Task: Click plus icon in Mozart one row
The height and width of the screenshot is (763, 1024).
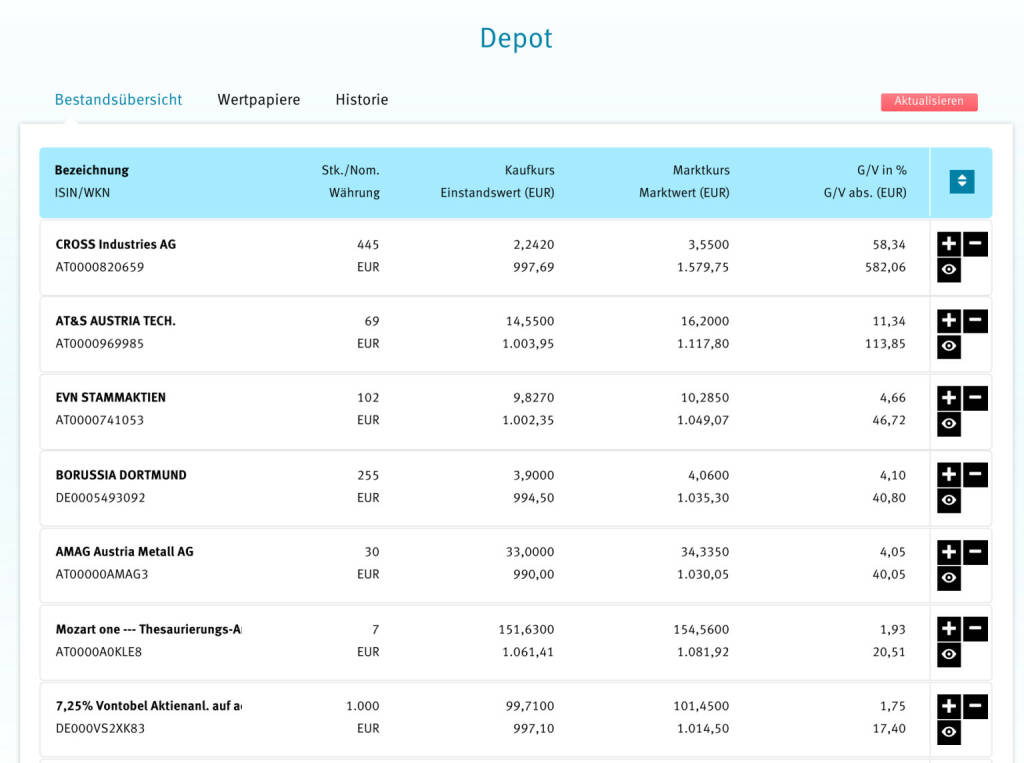Action: [949, 629]
